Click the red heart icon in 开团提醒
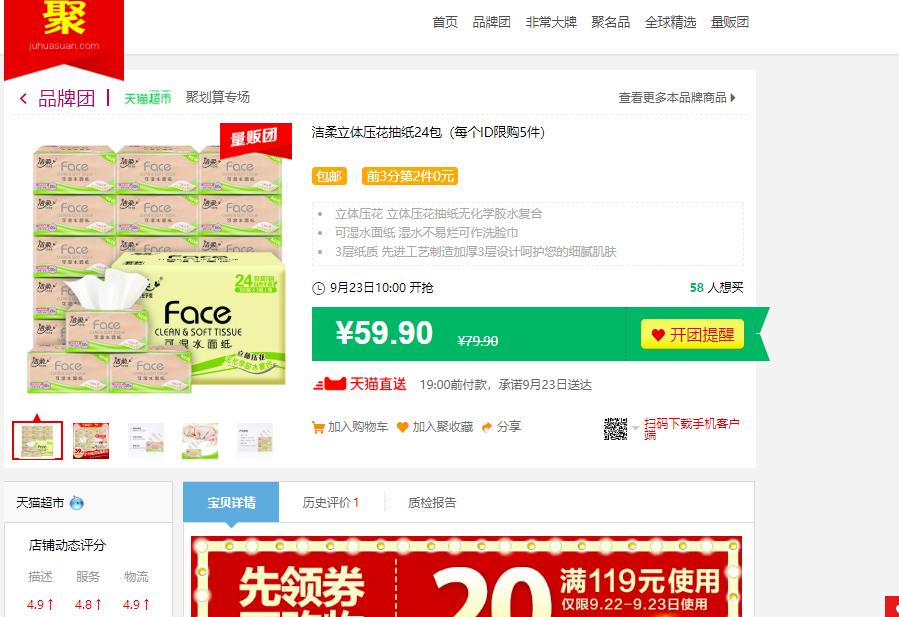This screenshot has width=899, height=617. point(658,335)
